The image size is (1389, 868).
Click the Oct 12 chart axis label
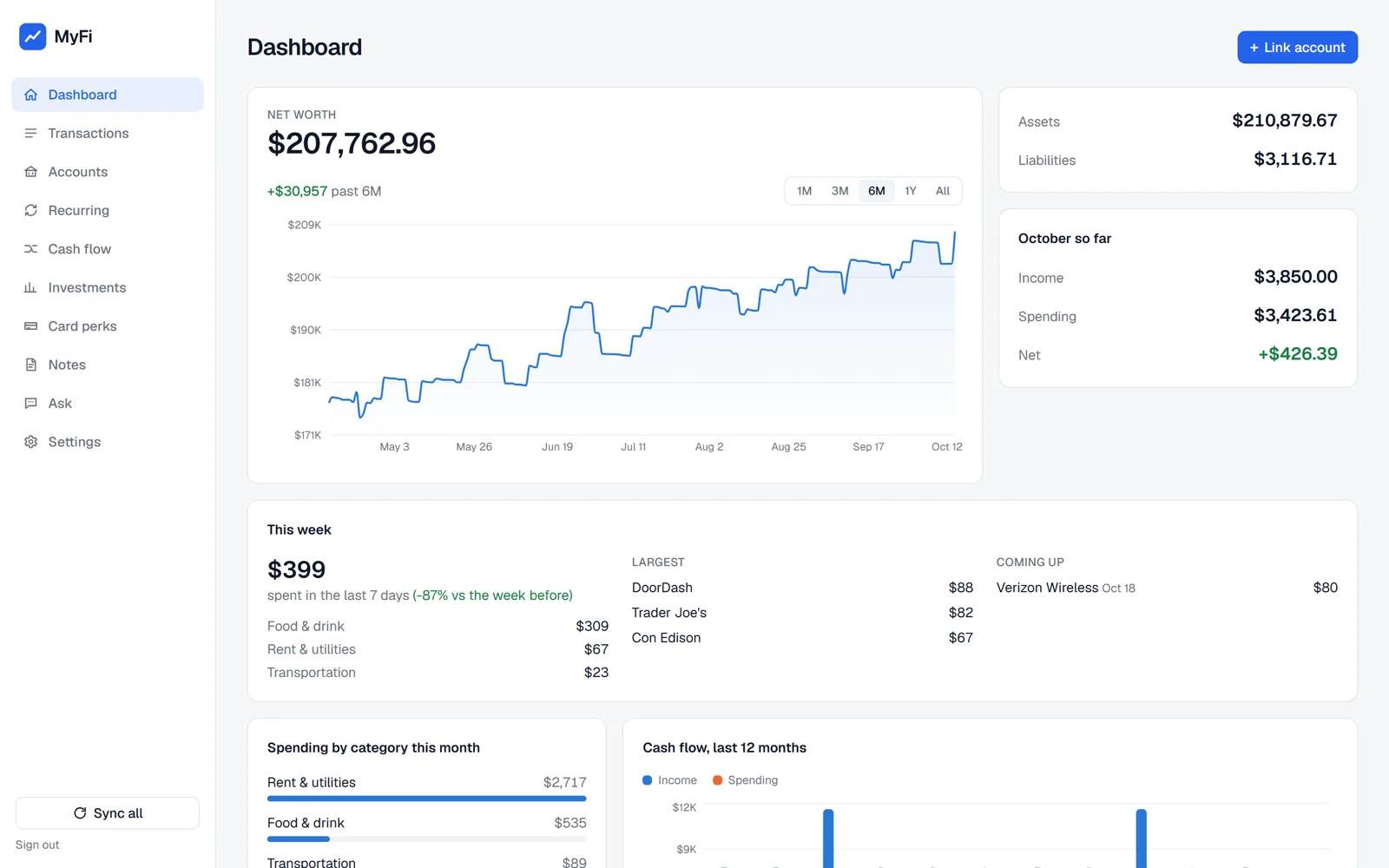(946, 447)
